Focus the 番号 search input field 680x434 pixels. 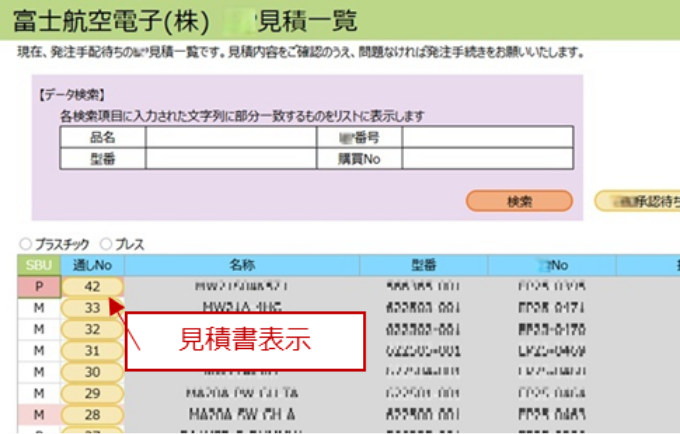[x=487, y=137]
